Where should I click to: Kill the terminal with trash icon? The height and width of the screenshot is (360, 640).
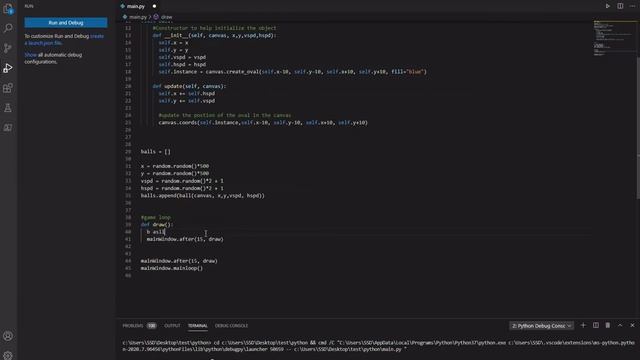608,325
